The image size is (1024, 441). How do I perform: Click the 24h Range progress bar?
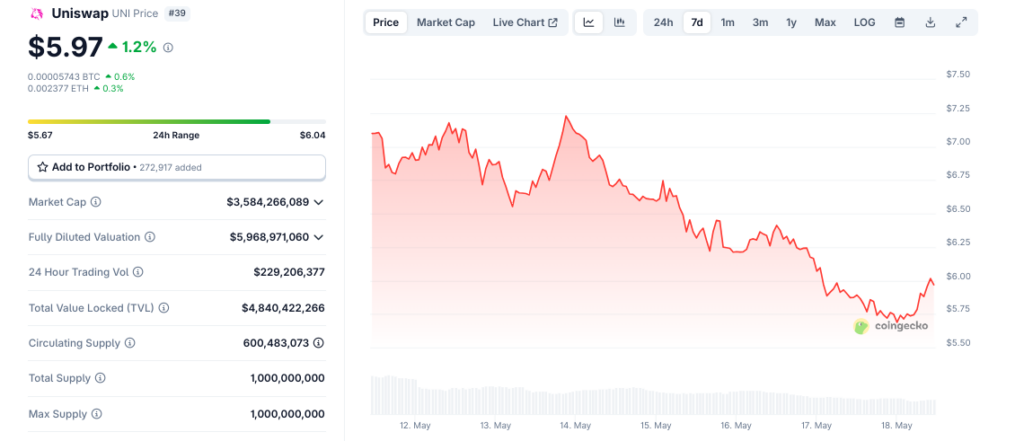[x=177, y=122]
